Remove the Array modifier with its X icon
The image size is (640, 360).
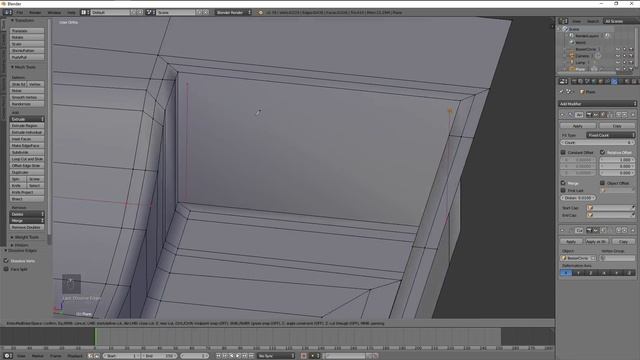pos(633,115)
